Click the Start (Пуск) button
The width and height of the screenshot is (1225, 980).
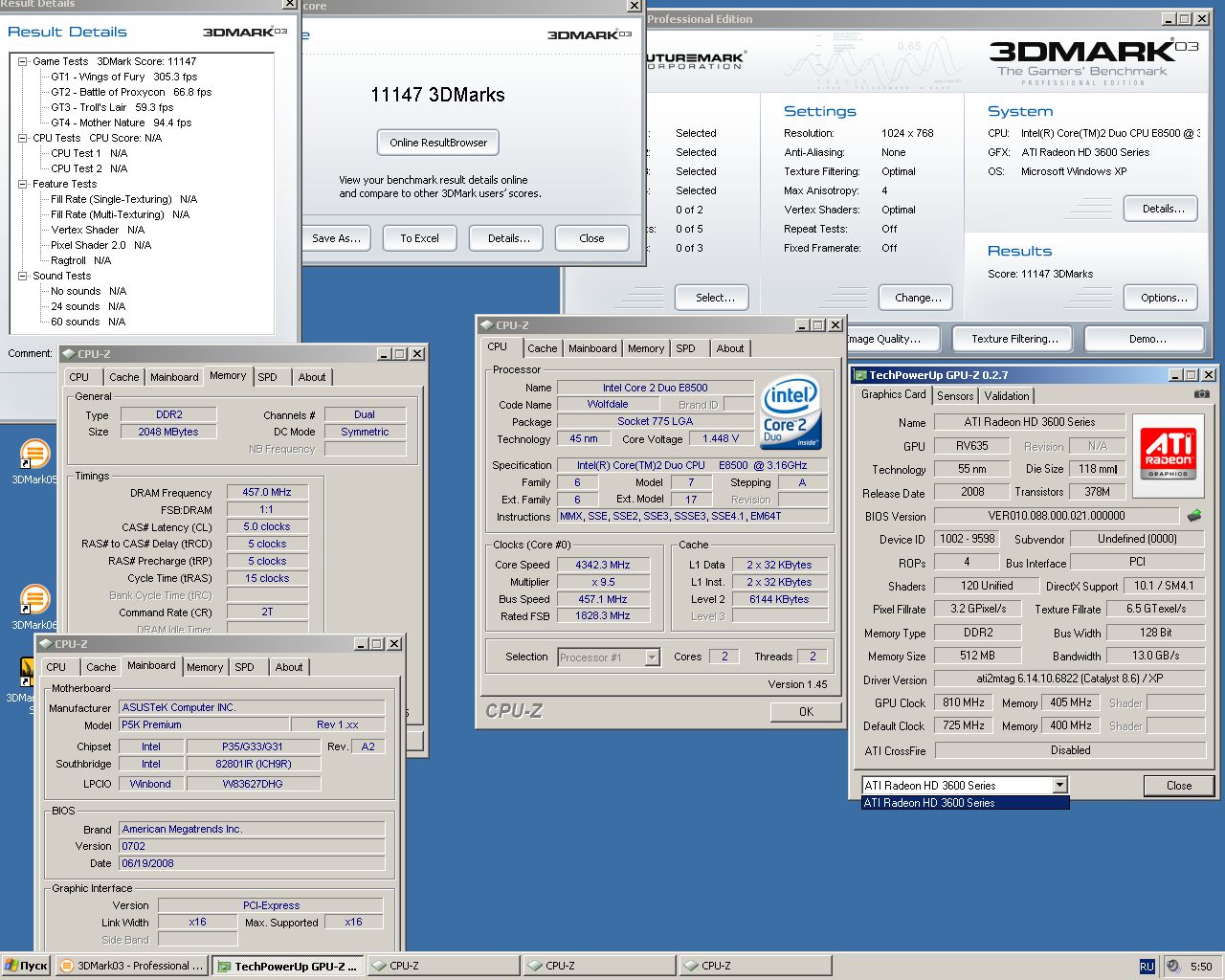pos(26,967)
